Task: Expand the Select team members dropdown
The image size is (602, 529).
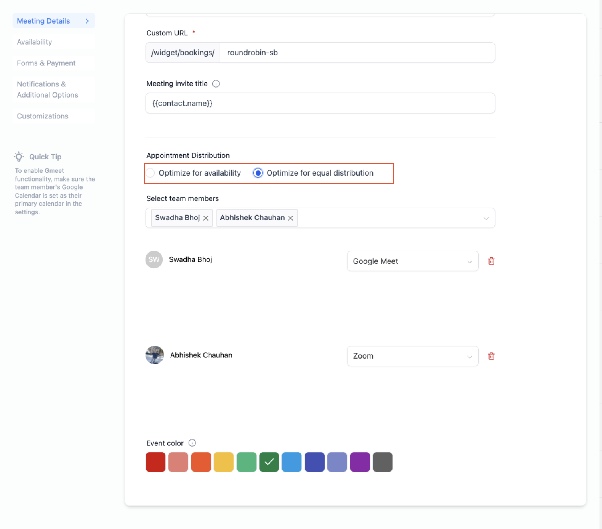Action: (x=486, y=218)
